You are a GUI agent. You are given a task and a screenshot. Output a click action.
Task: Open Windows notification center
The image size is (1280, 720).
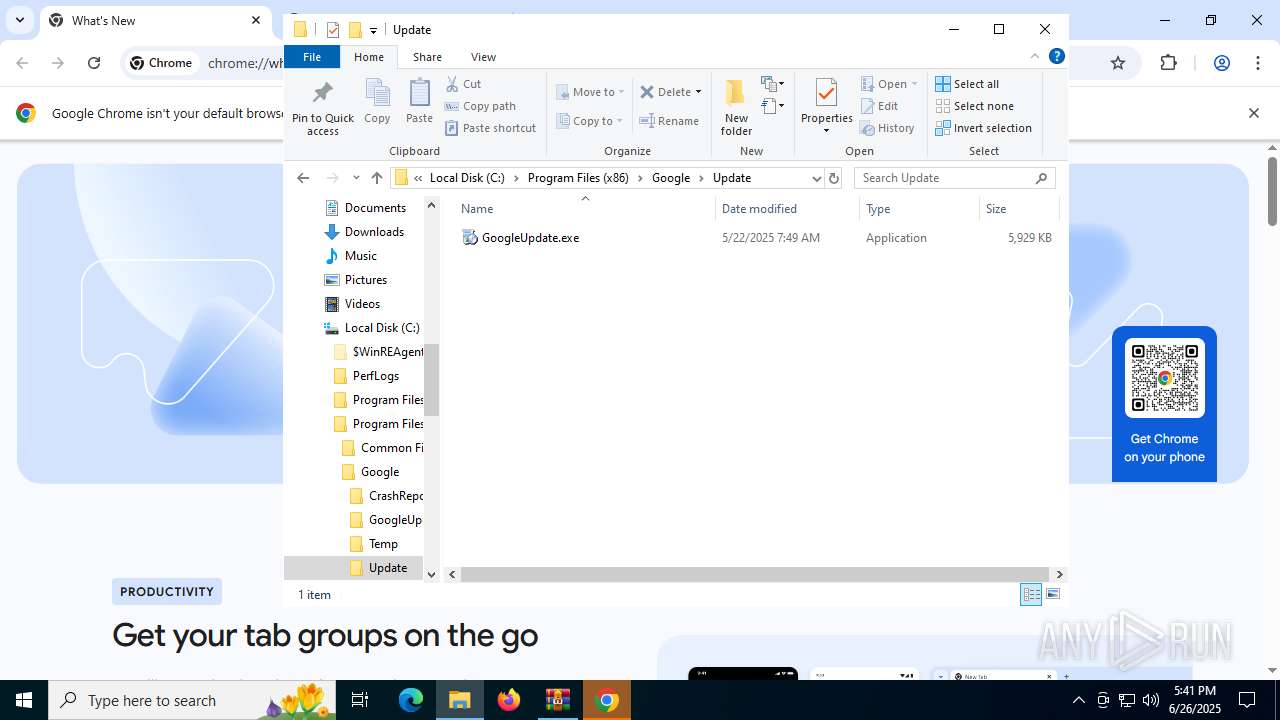tap(1247, 700)
